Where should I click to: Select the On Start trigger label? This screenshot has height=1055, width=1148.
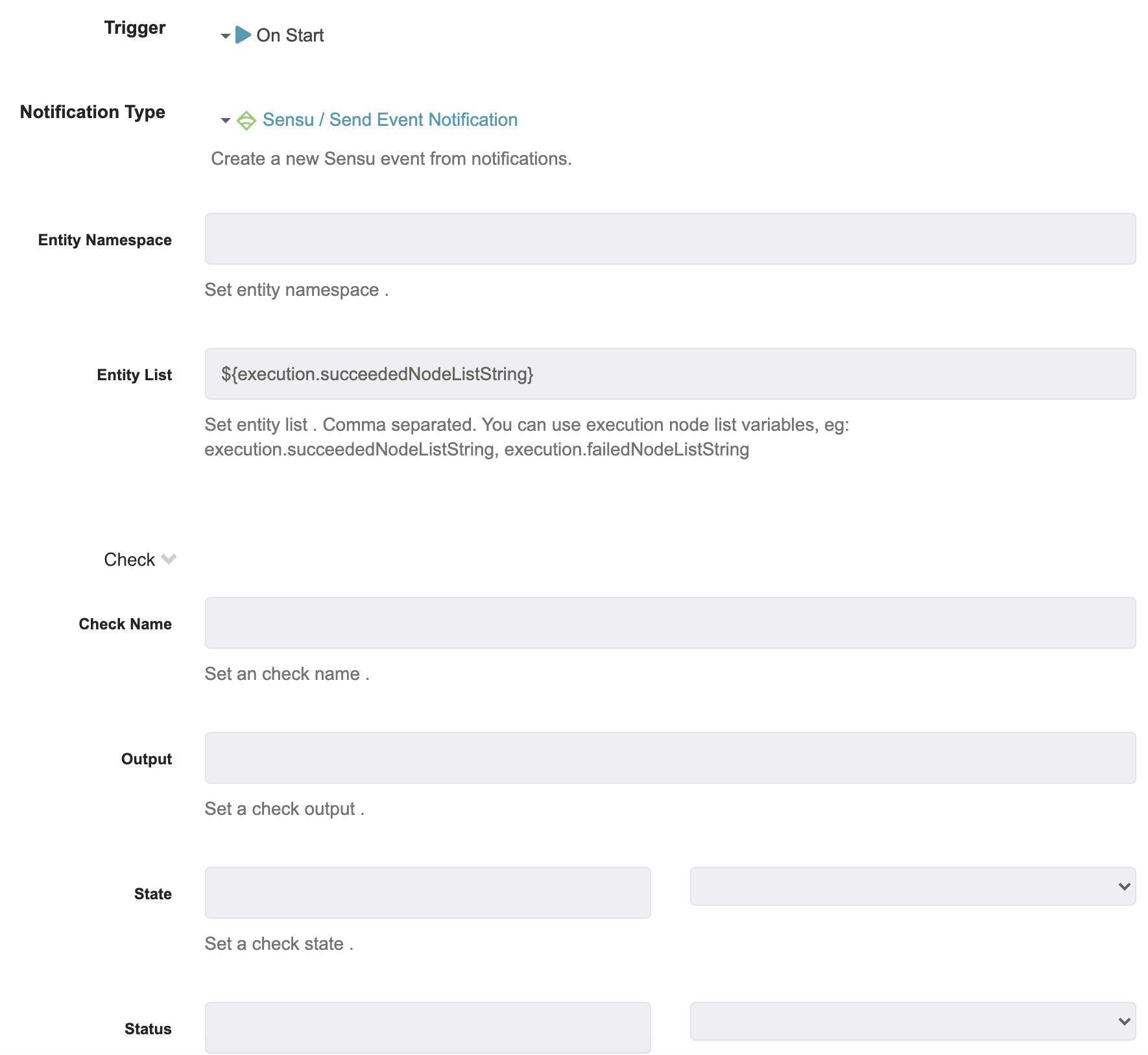(290, 35)
